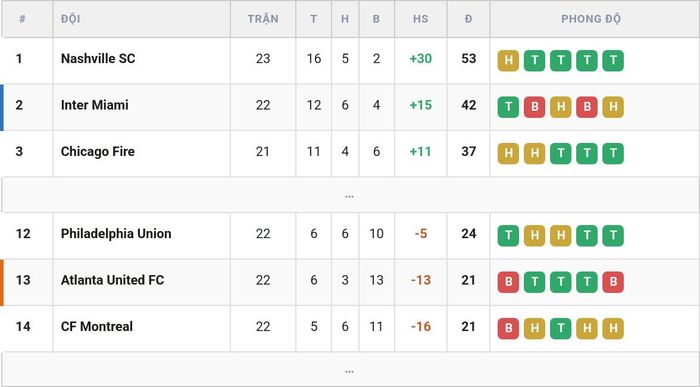Expand hidden rows below CF Montreal
The width and height of the screenshot is (700, 387).
[x=350, y=370]
